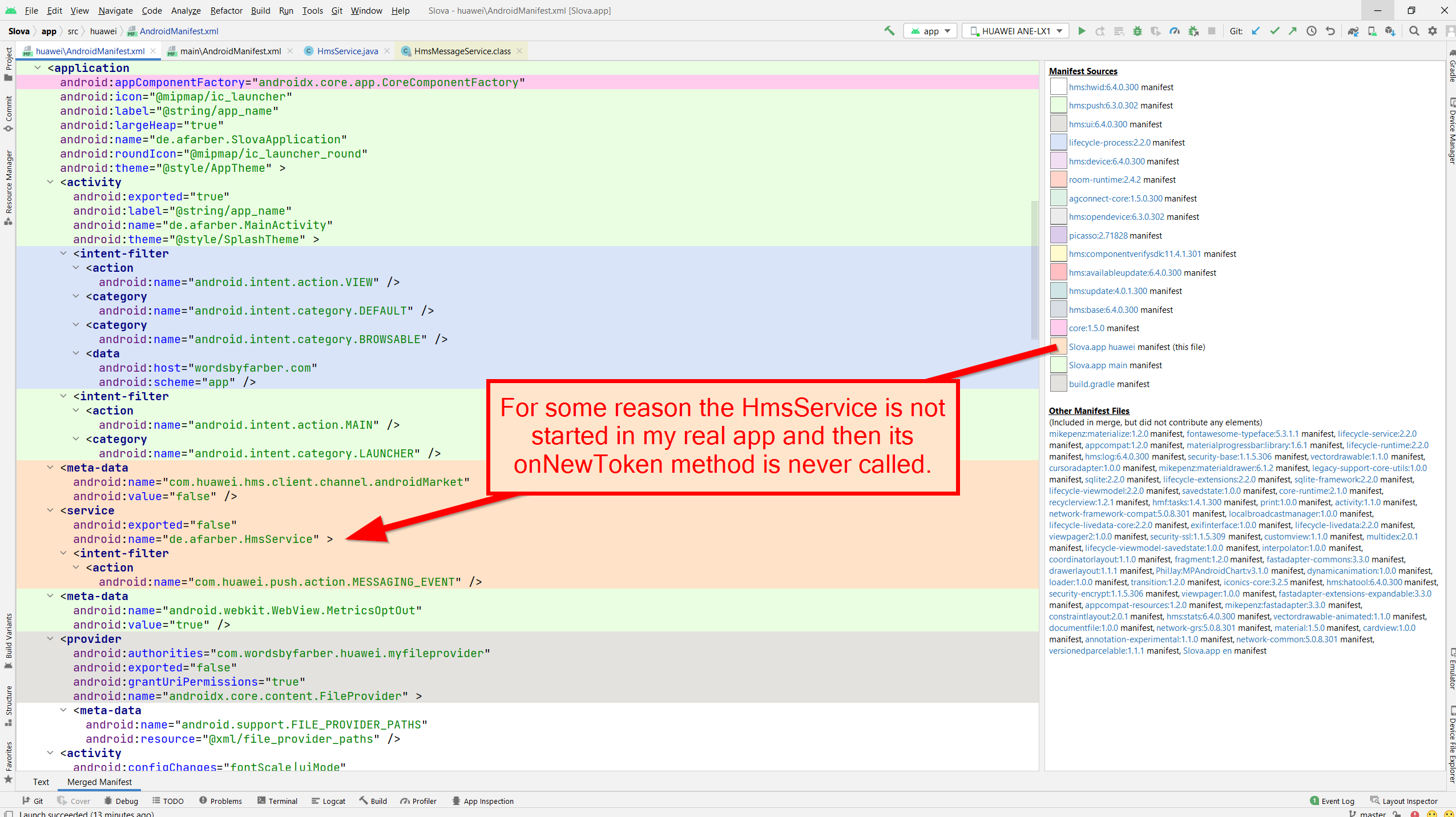Click hms:hwid color swatch
Screen dimensions: 1456x817
(x=1059, y=87)
